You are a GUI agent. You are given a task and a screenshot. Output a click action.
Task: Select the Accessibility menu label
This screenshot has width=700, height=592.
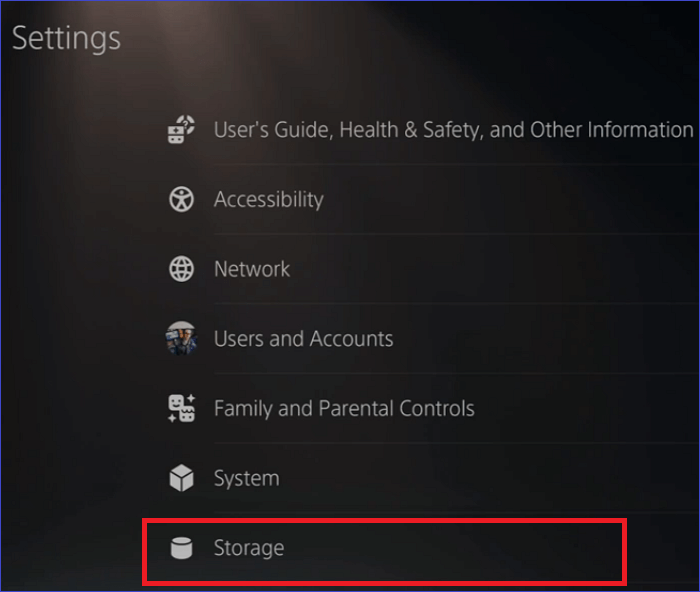268,199
